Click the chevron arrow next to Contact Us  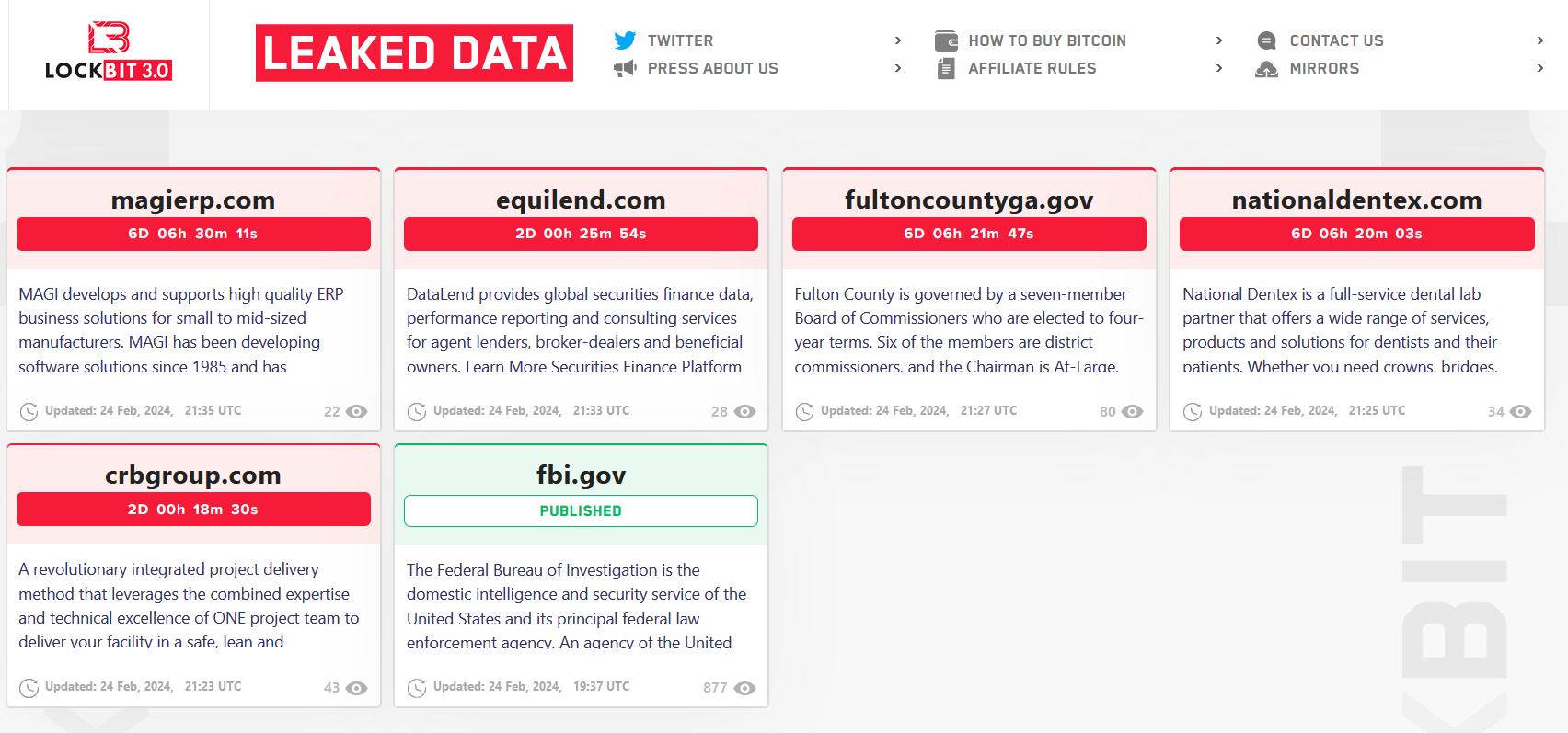tap(1540, 40)
